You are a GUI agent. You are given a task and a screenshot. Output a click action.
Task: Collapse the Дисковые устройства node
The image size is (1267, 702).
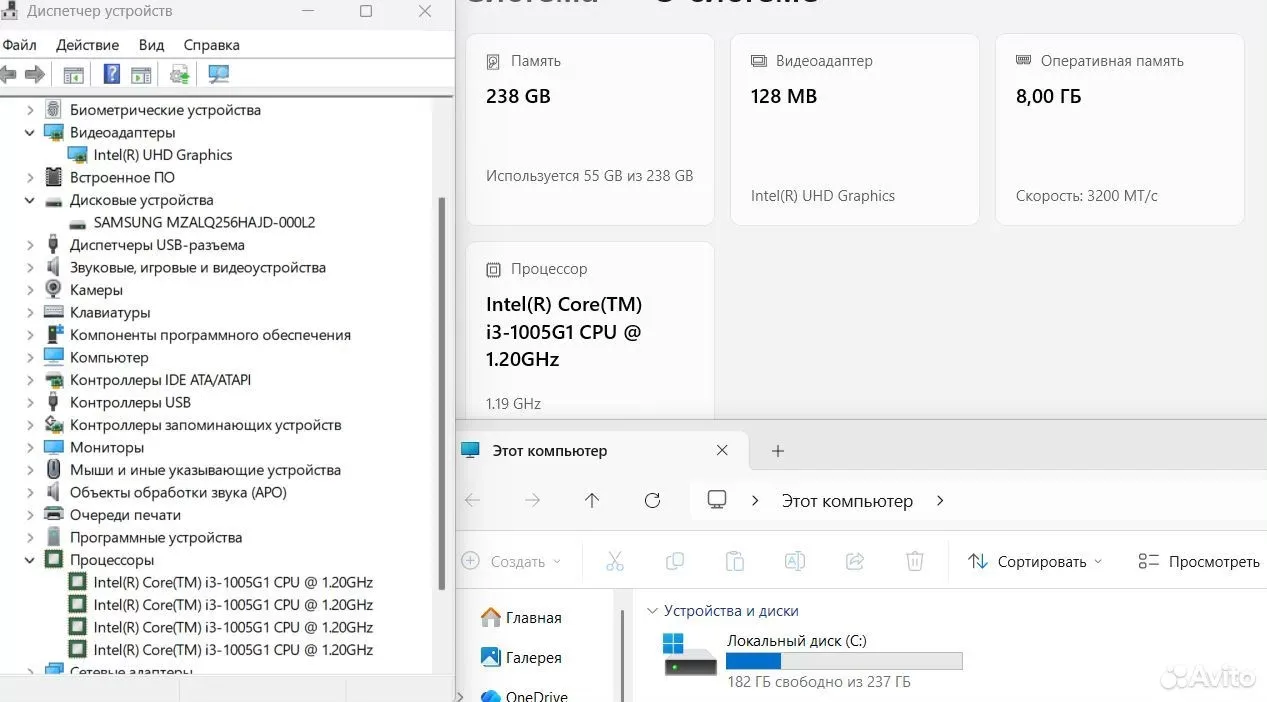[x=30, y=200]
